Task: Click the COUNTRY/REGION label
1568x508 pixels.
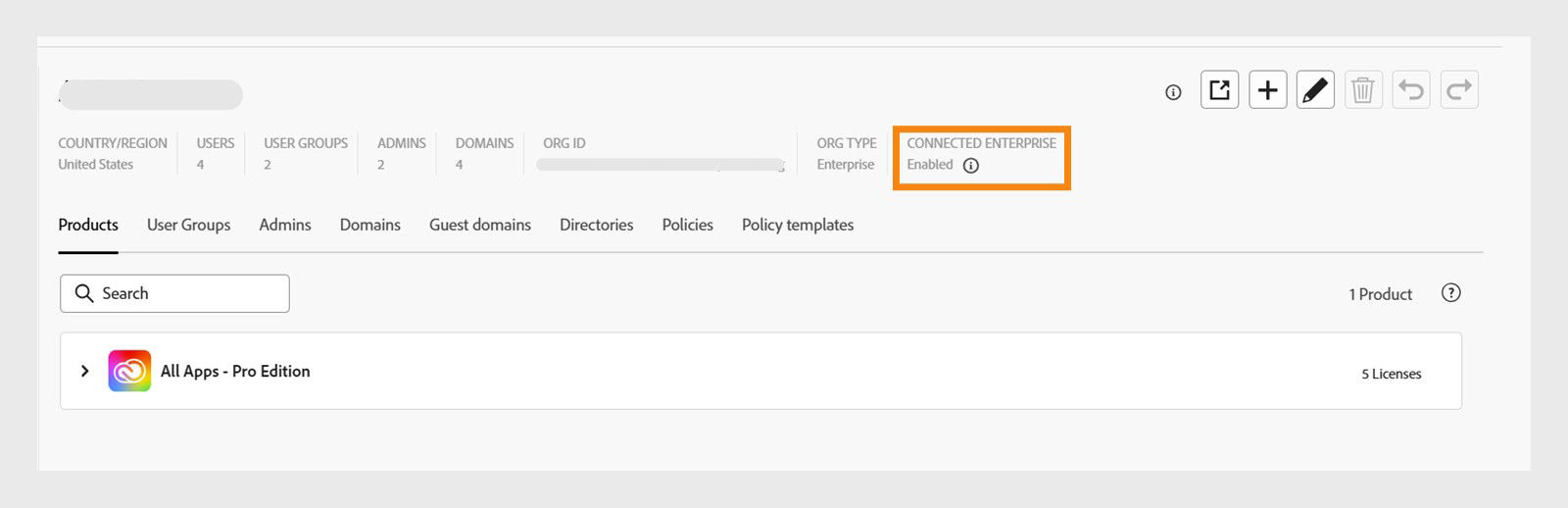Action: 113,143
